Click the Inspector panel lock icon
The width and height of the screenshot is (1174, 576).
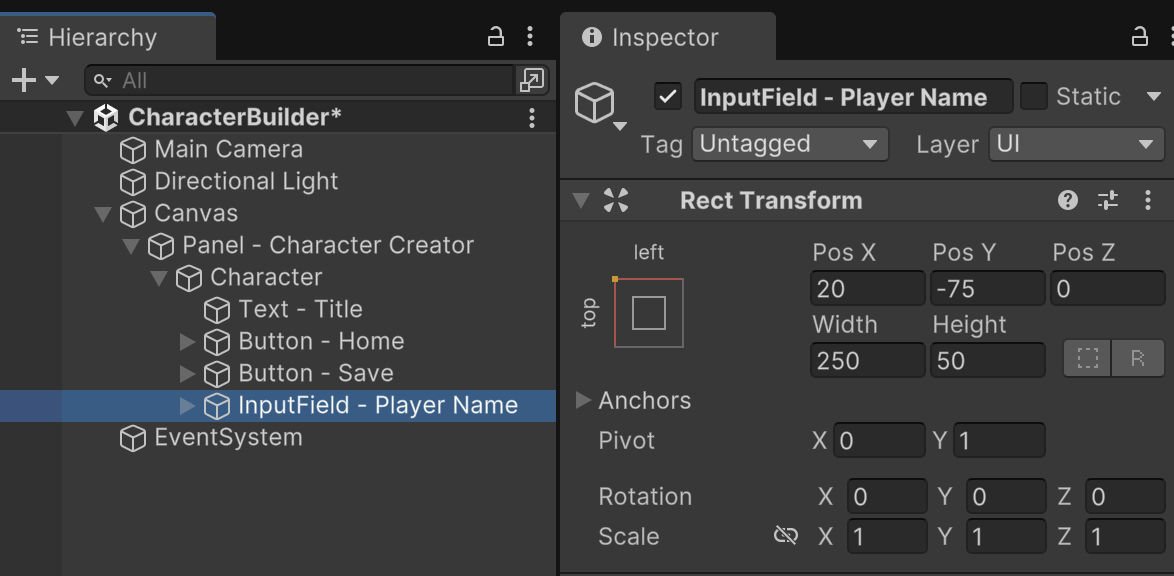1139,38
